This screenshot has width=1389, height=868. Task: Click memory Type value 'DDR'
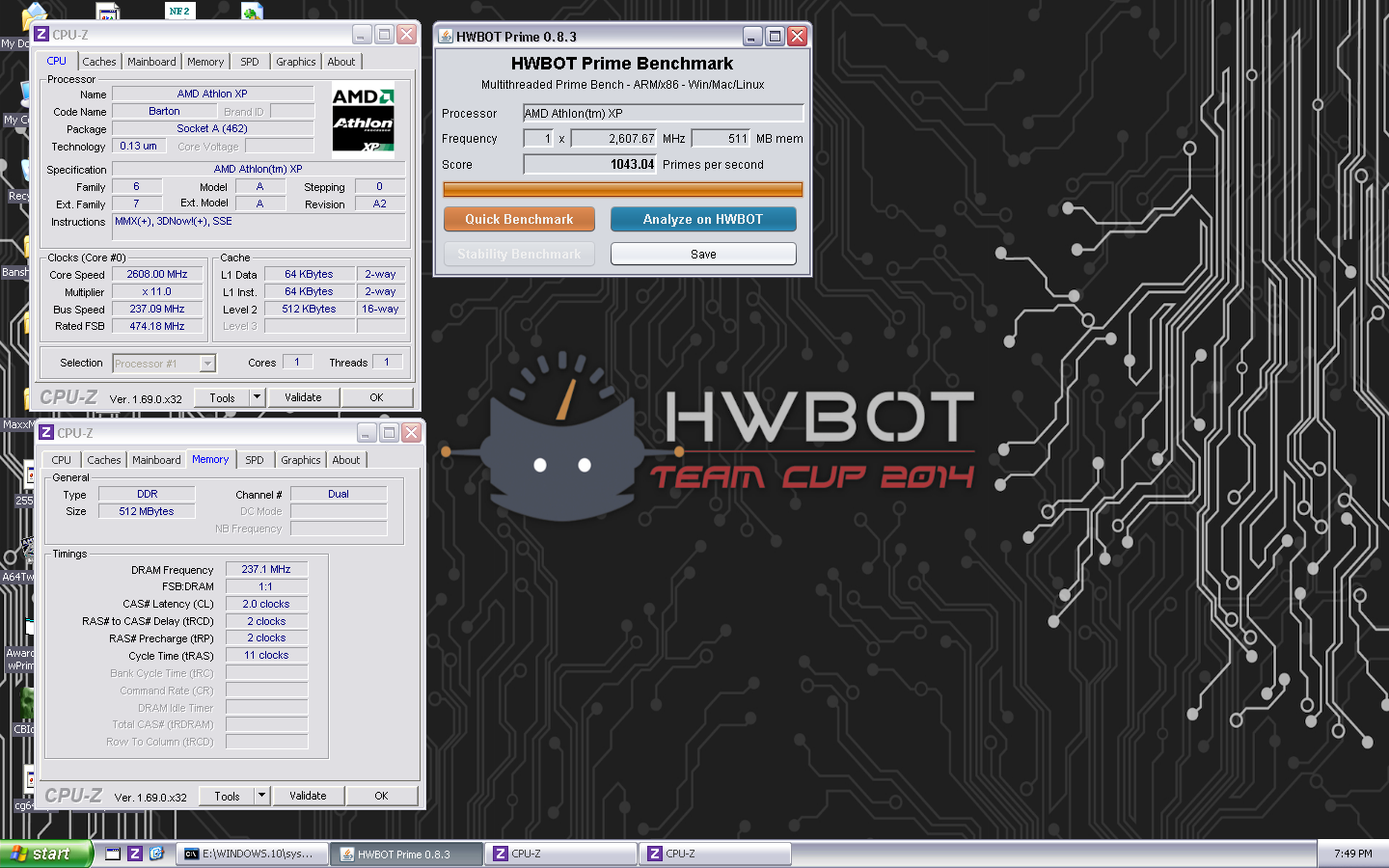(x=147, y=495)
